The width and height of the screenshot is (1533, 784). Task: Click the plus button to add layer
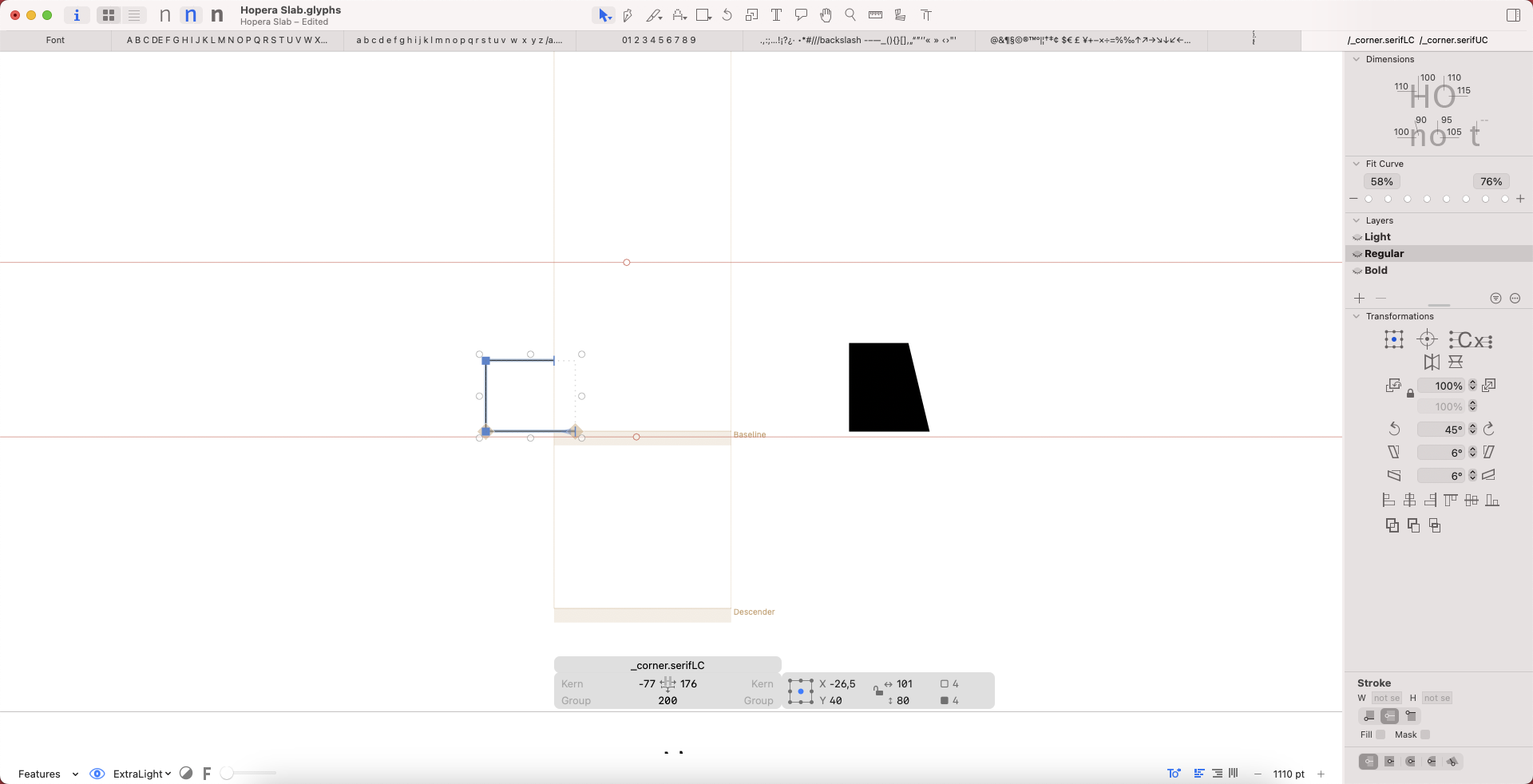(x=1360, y=299)
